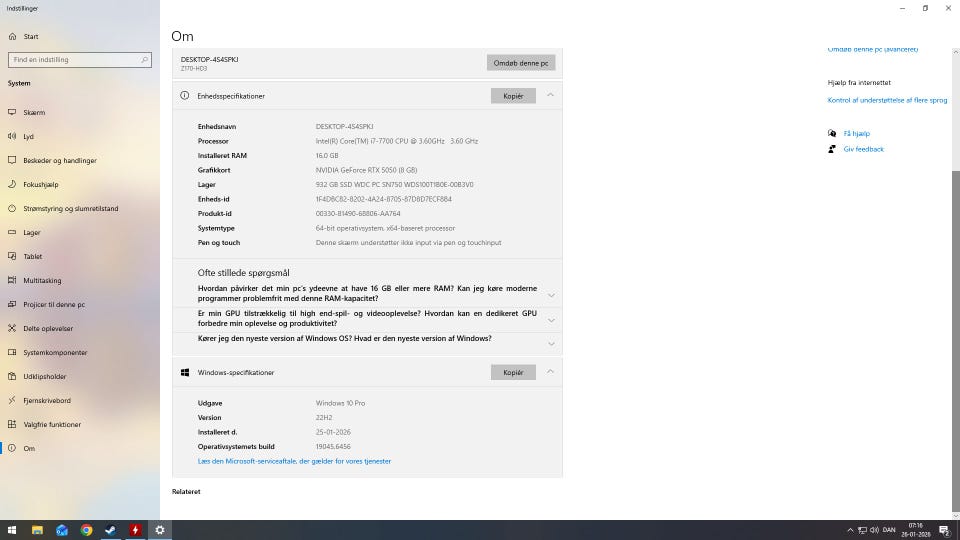Open Systemkomponenter icon
This screenshot has height=540, width=960.
tap(12, 353)
